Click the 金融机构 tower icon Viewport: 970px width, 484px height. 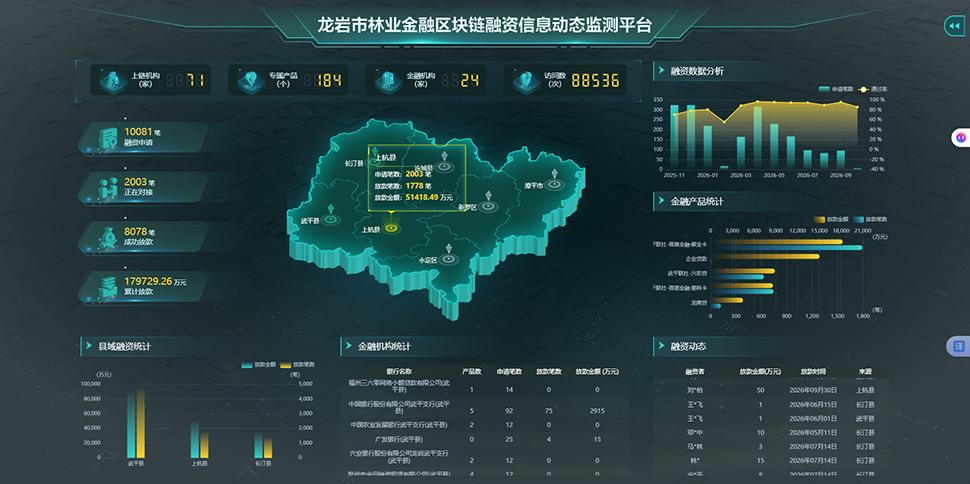[387, 80]
